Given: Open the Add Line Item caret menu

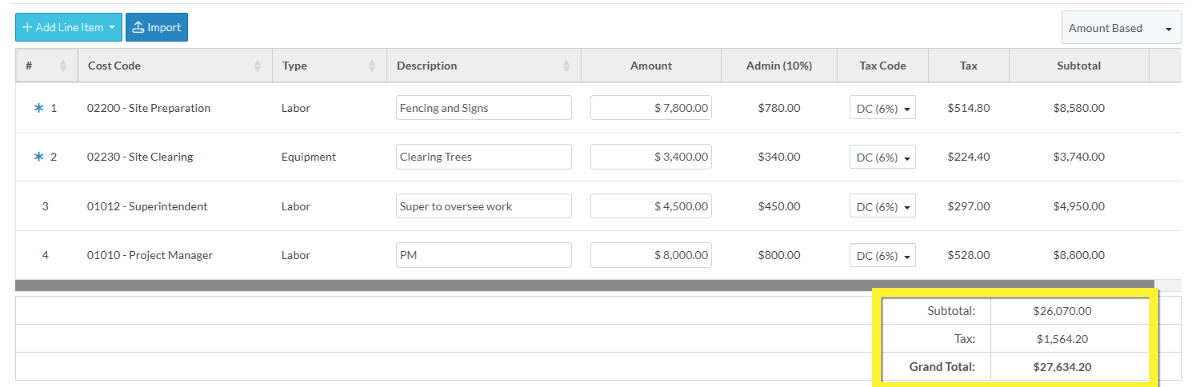Looking at the screenshot, I should click(x=112, y=27).
